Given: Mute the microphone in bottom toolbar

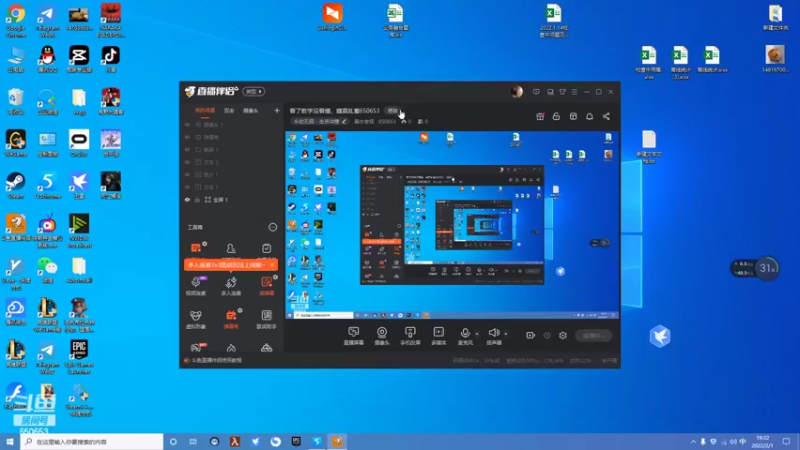Looking at the screenshot, I should 465,336.
